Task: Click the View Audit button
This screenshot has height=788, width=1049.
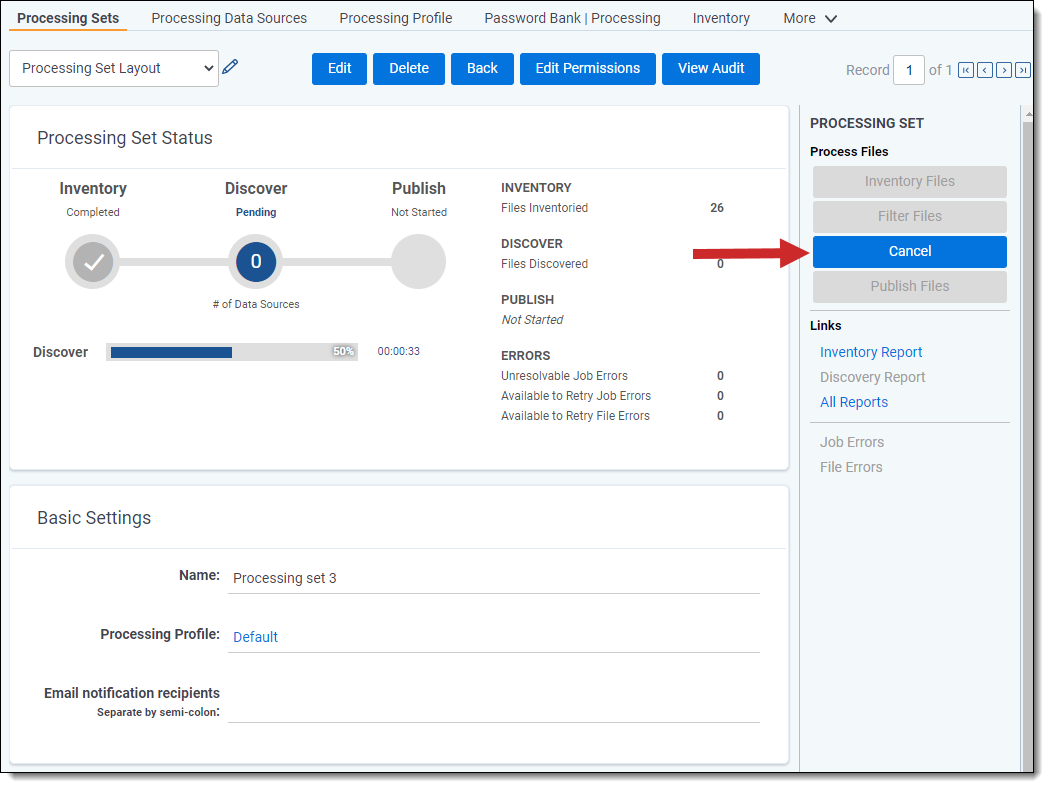Action: (710, 69)
